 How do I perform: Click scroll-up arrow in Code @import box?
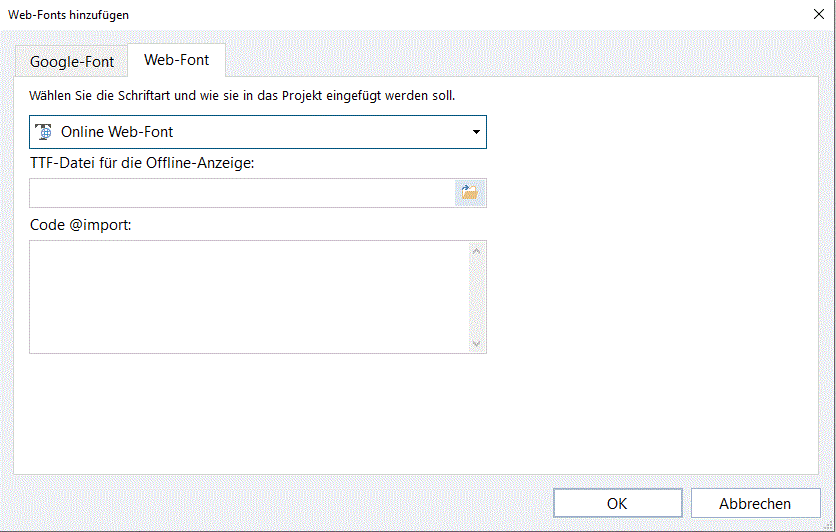tap(476, 251)
